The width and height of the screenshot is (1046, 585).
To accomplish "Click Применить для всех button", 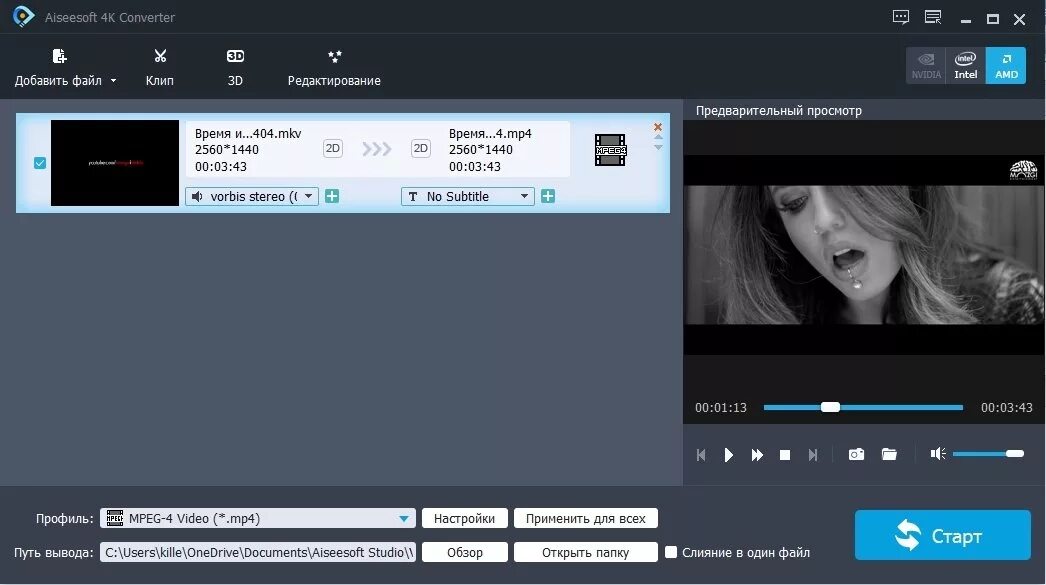I will click(585, 518).
